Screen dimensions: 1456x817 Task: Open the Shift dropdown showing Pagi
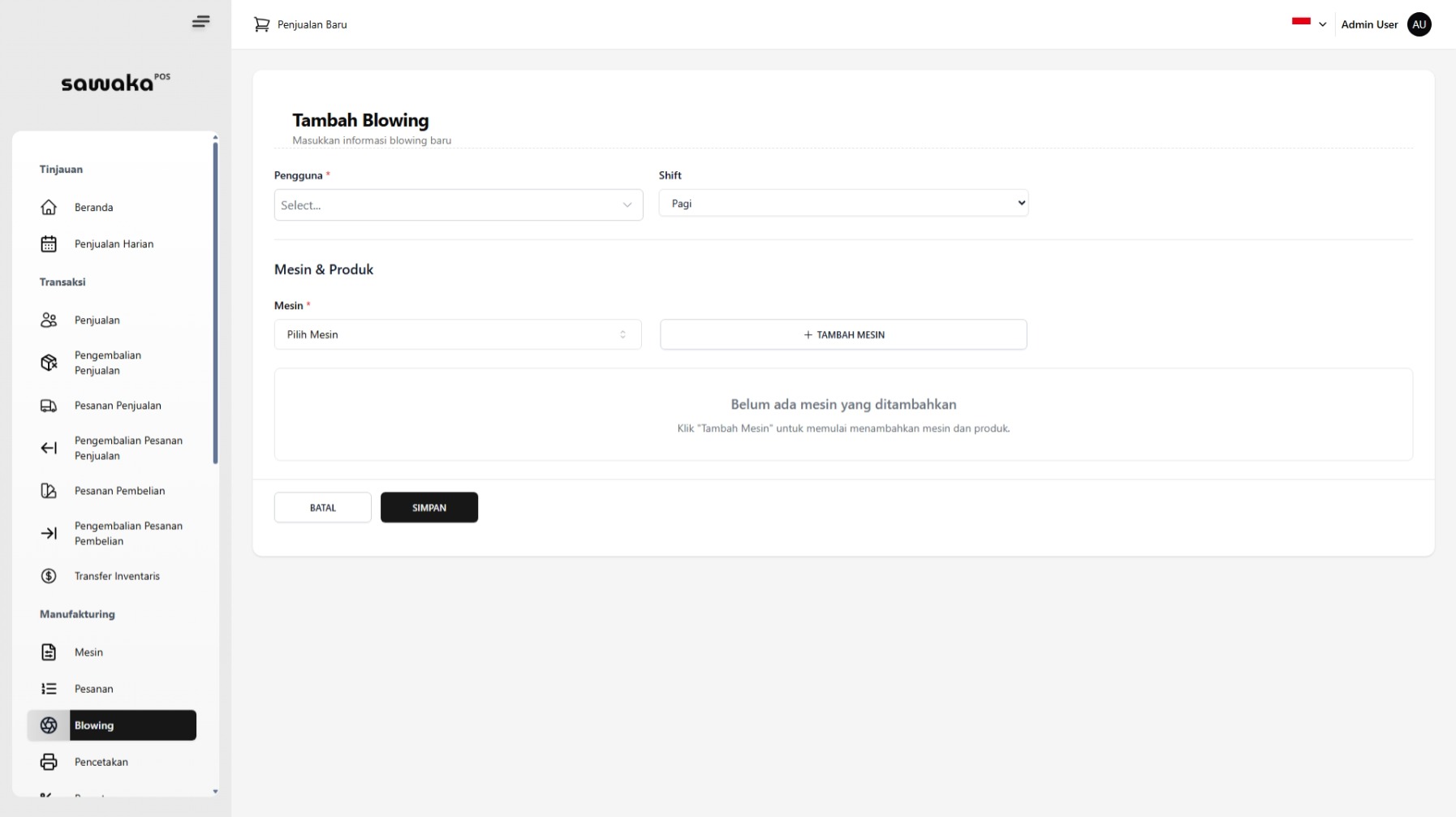point(842,204)
